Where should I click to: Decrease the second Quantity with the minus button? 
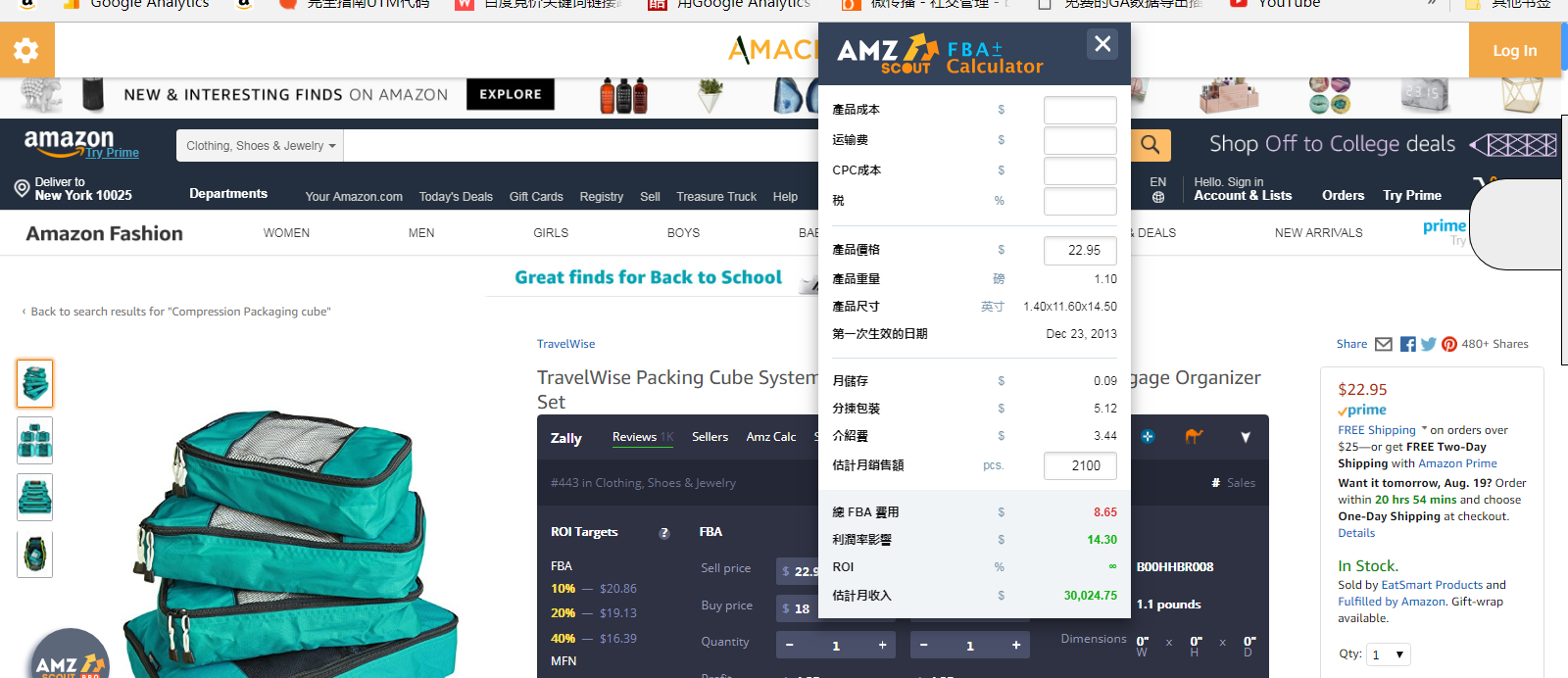923,645
